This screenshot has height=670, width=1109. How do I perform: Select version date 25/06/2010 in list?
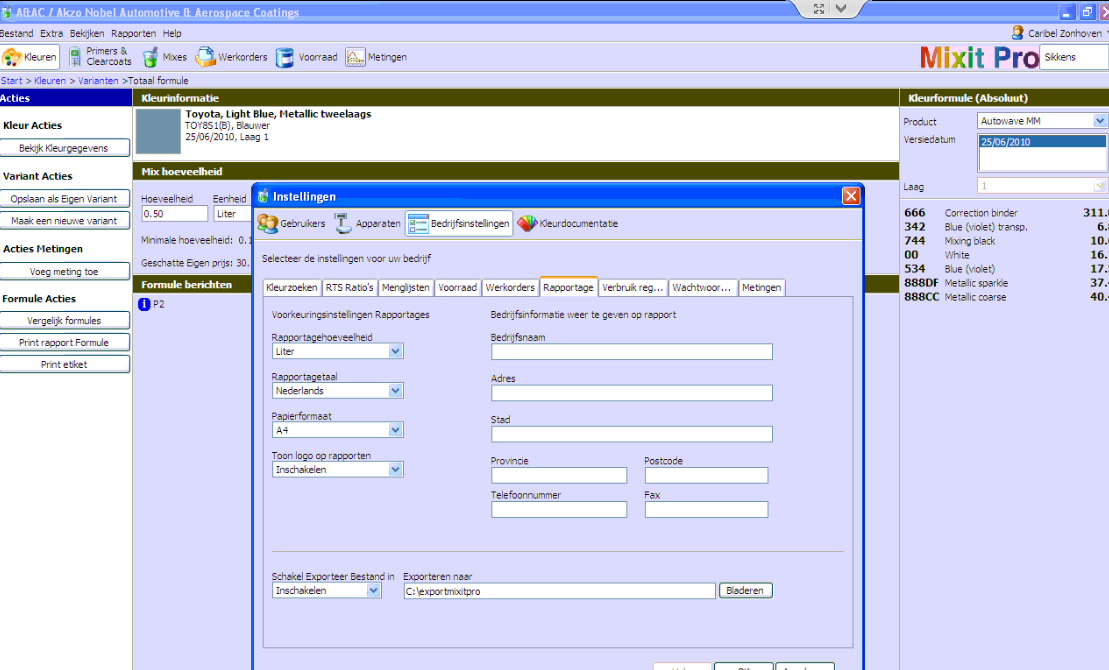[x=1041, y=141]
